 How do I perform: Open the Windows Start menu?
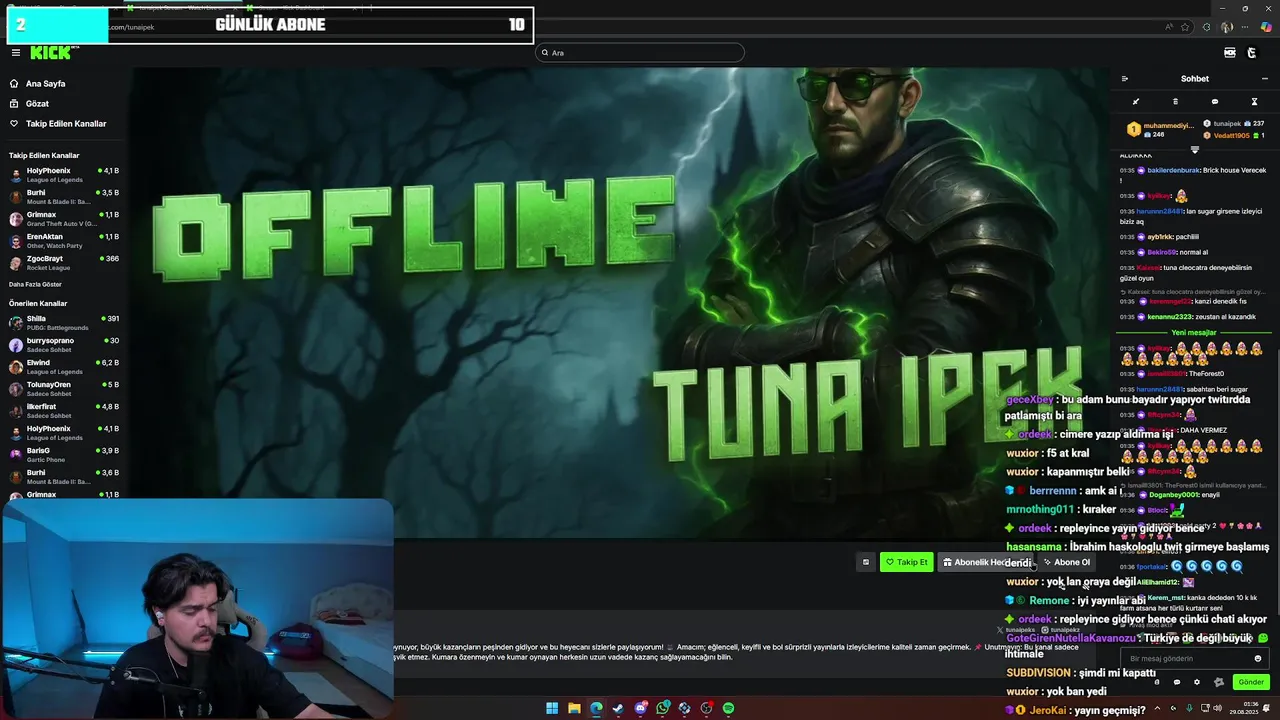[552, 708]
